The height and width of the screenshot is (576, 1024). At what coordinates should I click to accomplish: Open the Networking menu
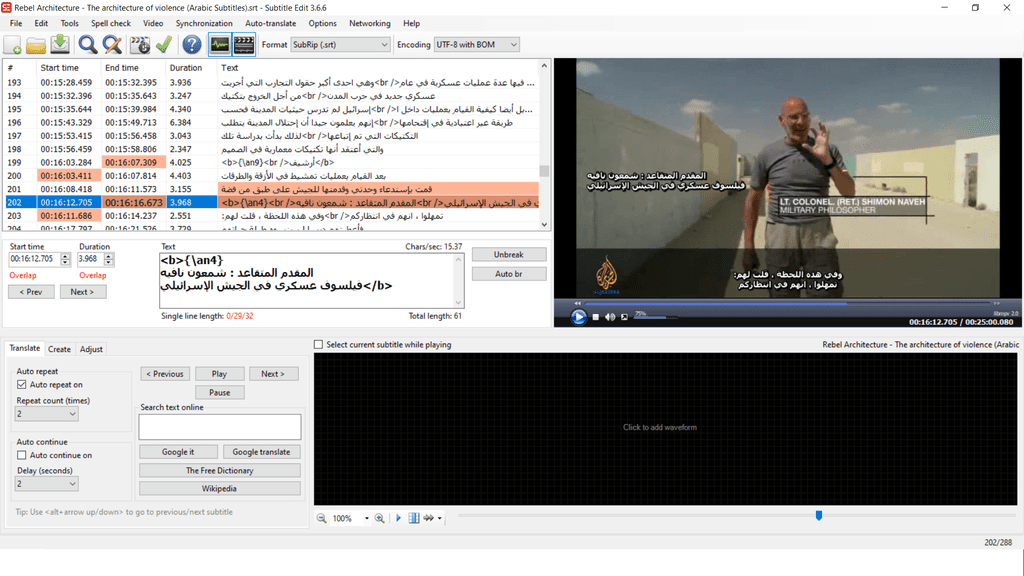click(370, 23)
